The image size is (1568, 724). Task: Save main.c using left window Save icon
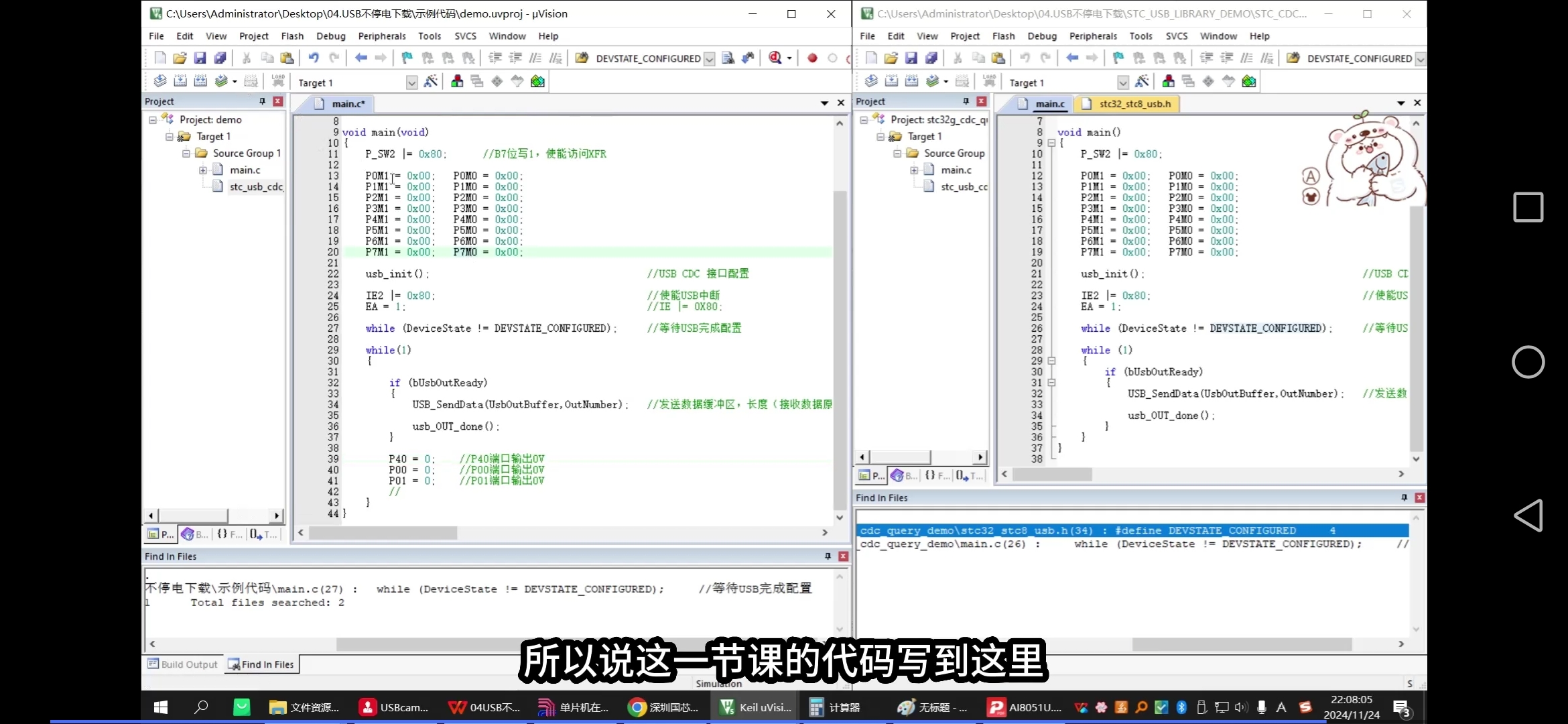tap(200, 58)
